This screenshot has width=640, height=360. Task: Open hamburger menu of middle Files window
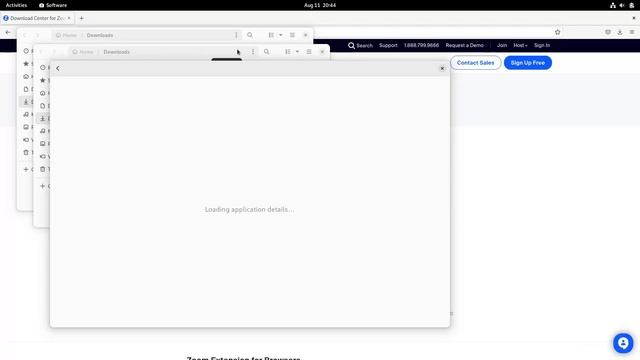pyautogui.click(x=309, y=52)
